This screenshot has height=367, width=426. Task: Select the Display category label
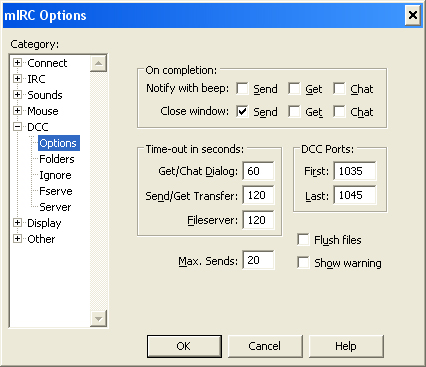(x=44, y=223)
